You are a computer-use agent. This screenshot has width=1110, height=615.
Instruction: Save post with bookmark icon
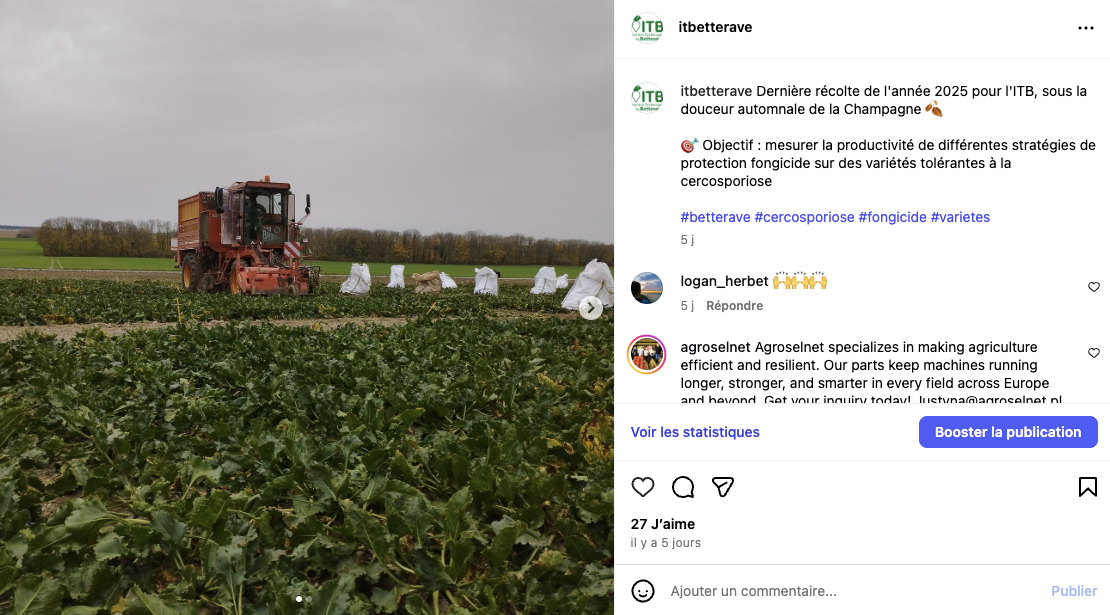coord(1087,487)
